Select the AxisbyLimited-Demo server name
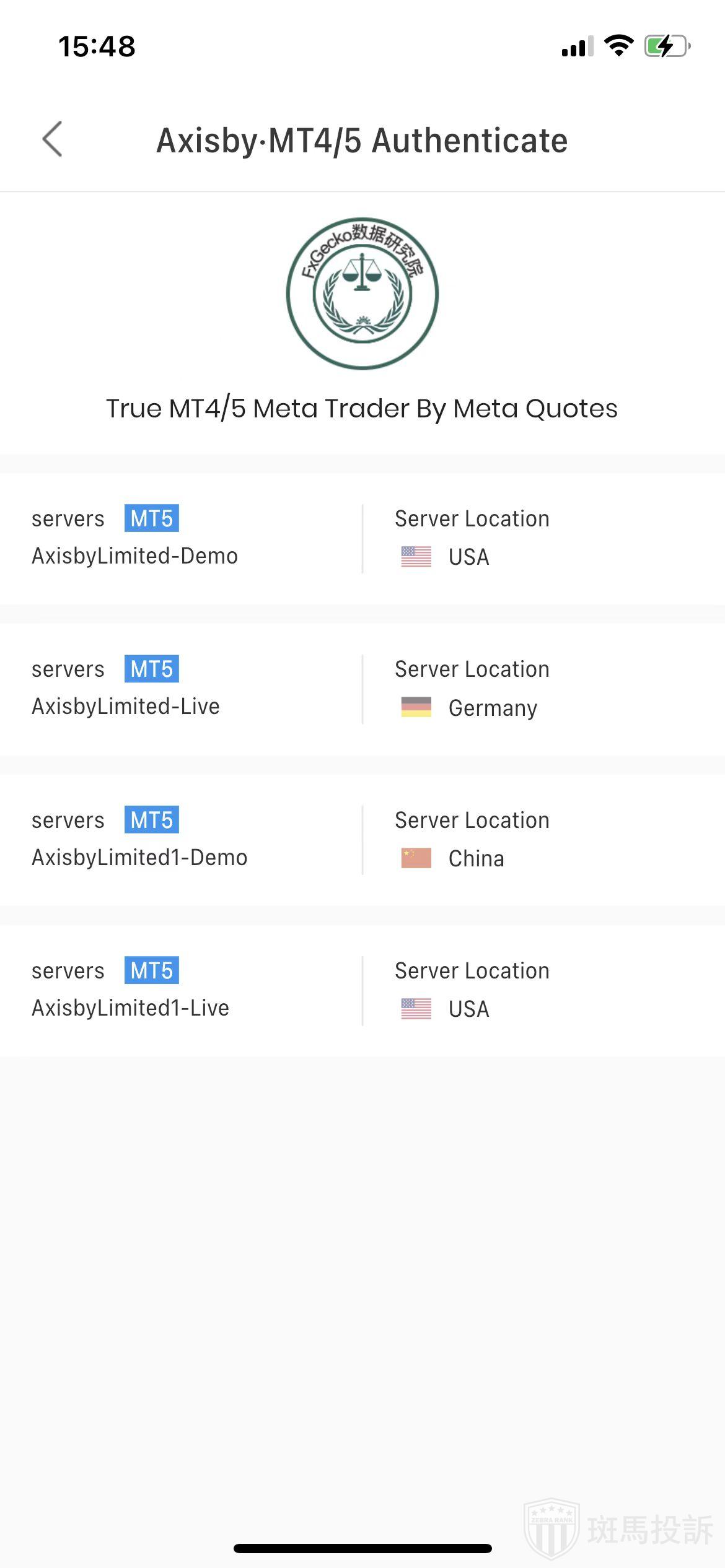 pyautogui.click(x=134, y=556)
